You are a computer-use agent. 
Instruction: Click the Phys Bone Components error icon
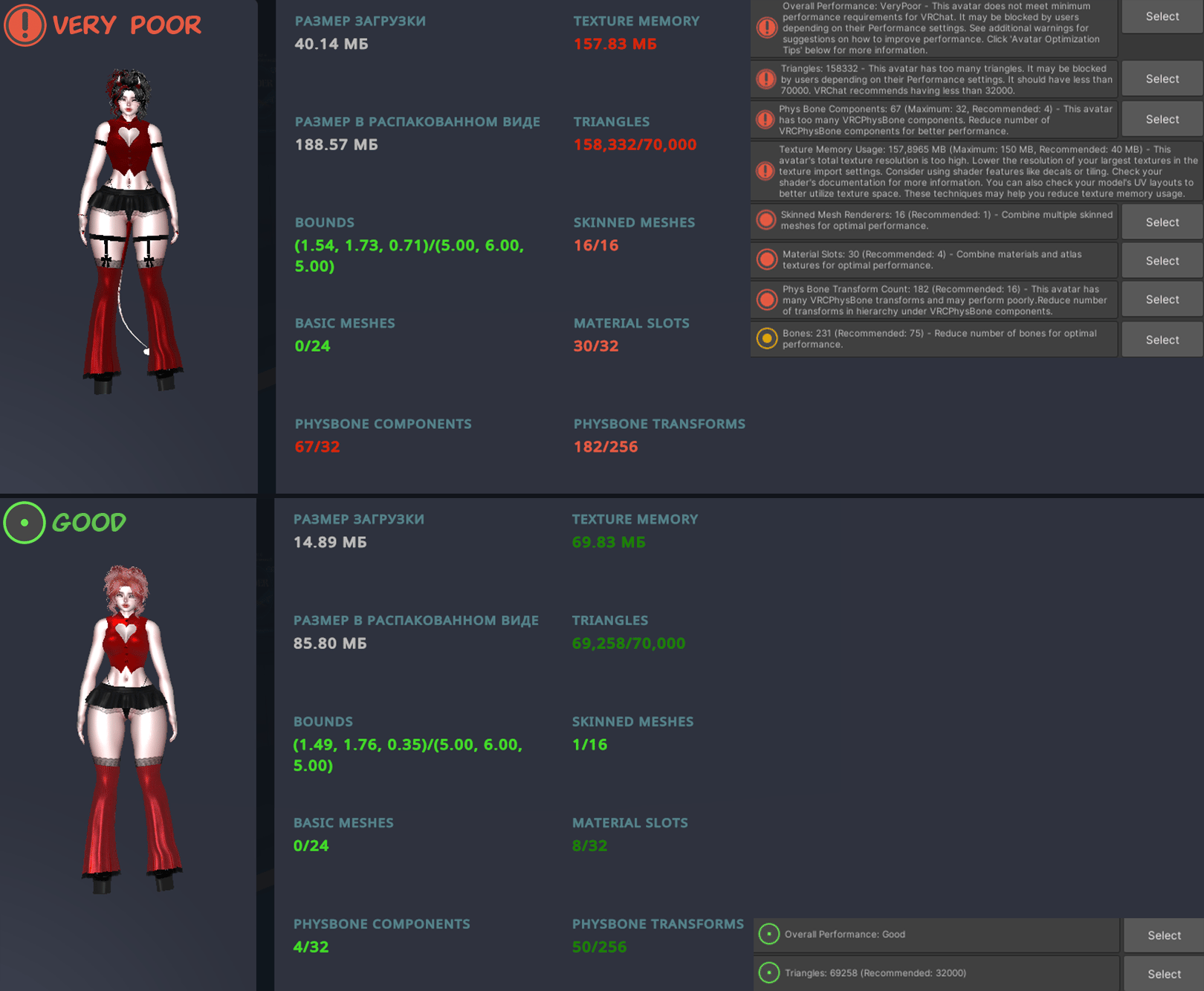(766, 120)
